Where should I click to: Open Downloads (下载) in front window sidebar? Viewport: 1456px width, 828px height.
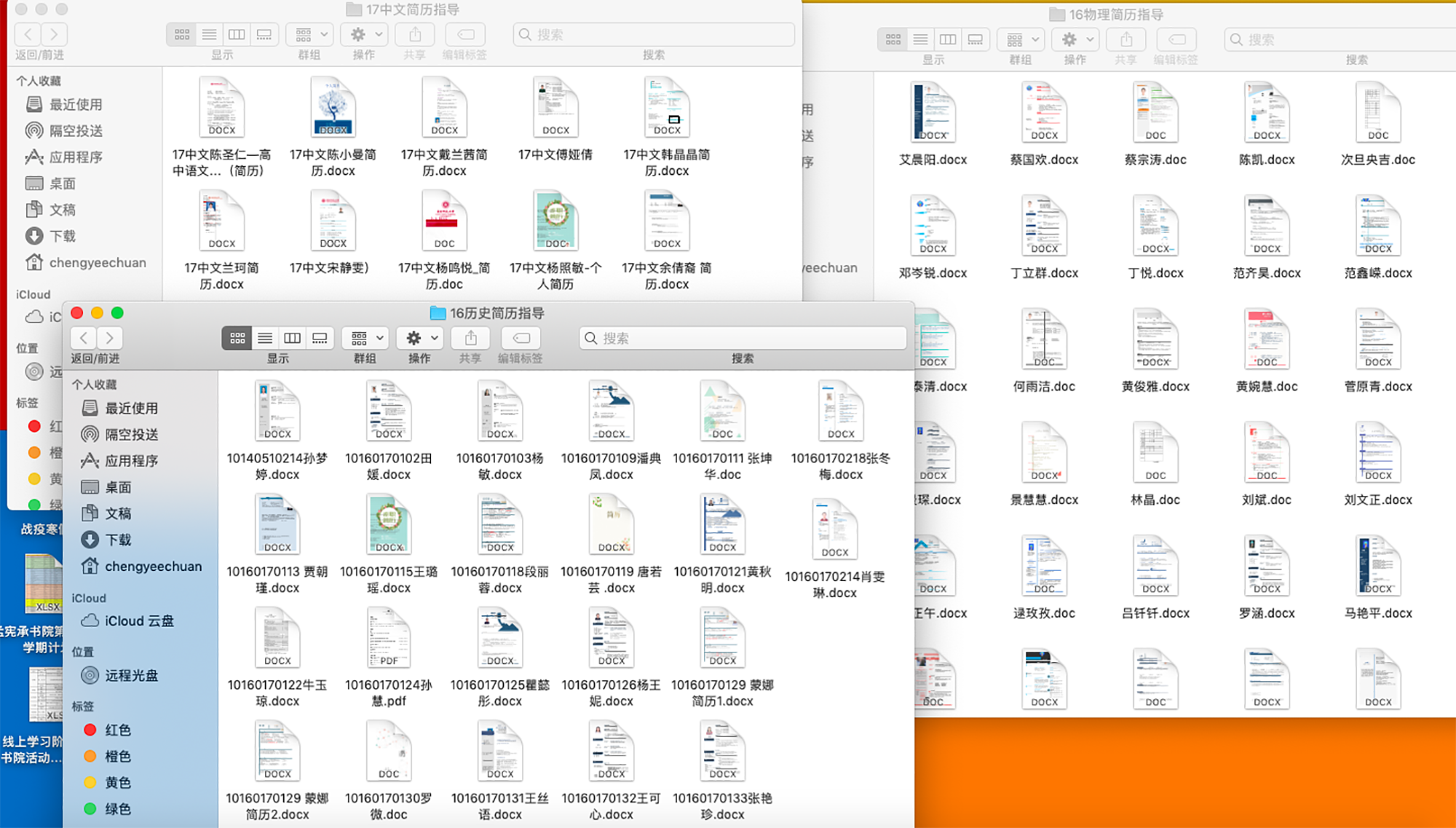point(118,540)
